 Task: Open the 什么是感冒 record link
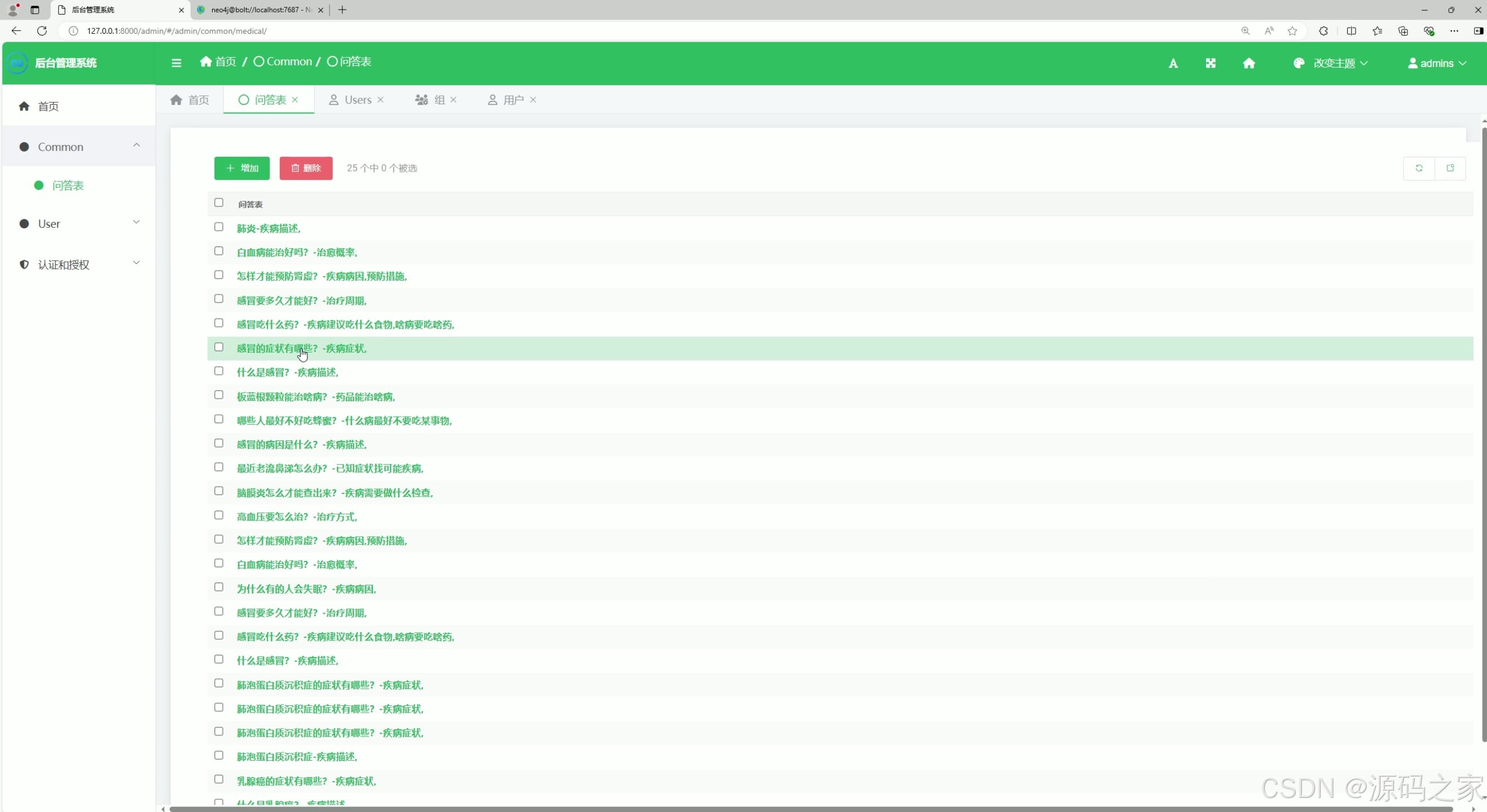287,372
